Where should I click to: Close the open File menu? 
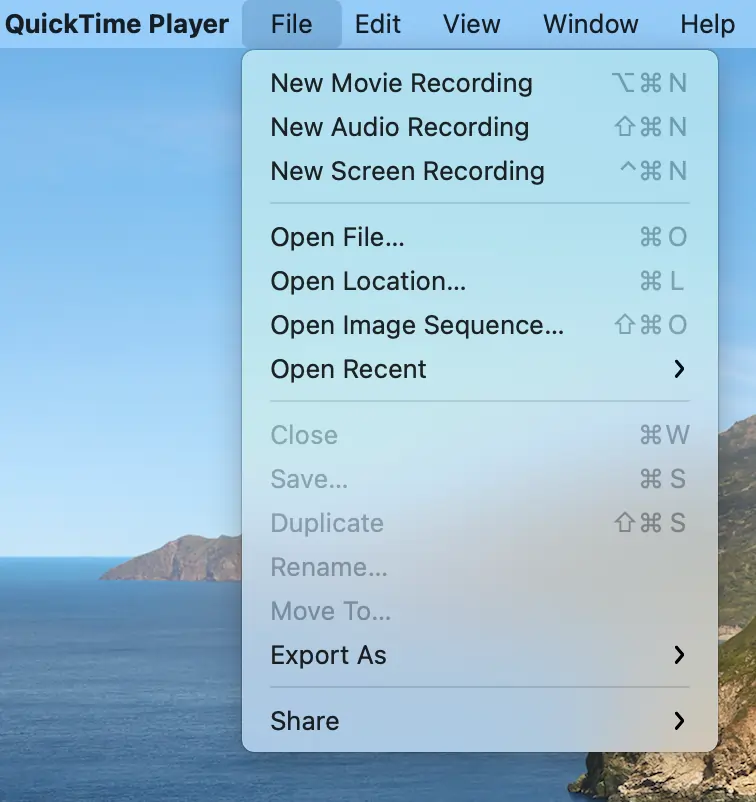(x=292, y=24)
